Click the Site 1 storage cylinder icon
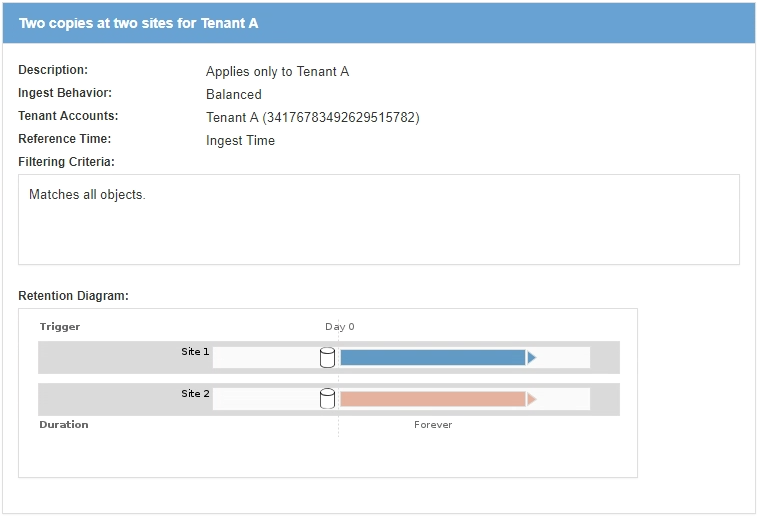This screenshot has height=517, width=759. pyautogui.click(x=327, y=357)
